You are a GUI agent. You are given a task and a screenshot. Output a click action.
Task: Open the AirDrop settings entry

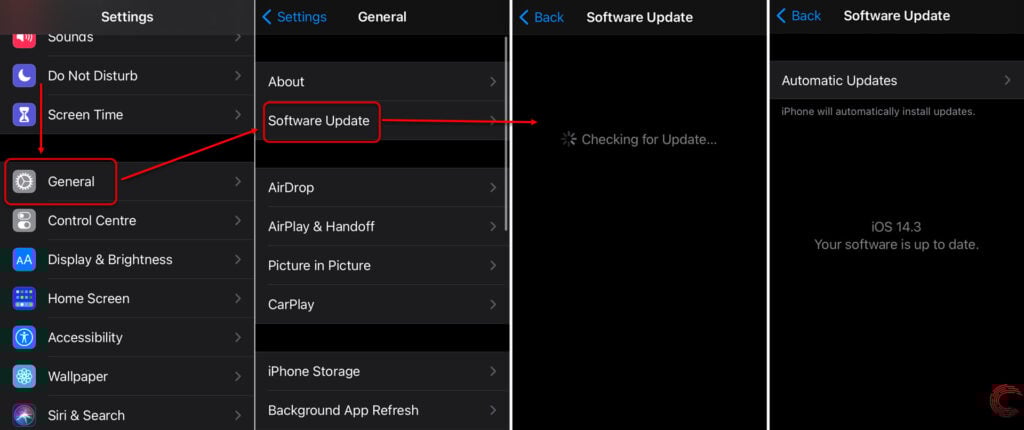click(381, 188)
